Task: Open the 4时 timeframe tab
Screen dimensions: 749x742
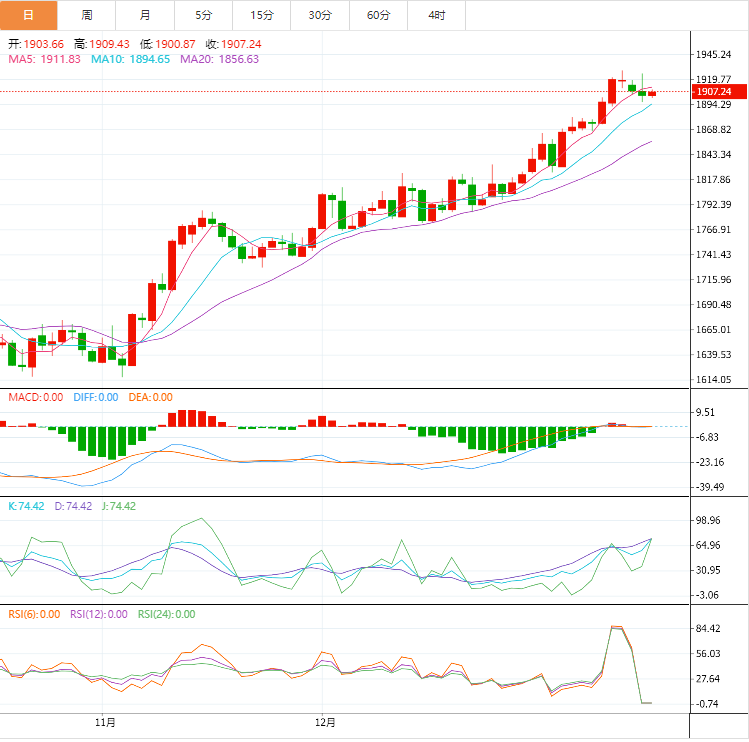Action: coord(437,15)
